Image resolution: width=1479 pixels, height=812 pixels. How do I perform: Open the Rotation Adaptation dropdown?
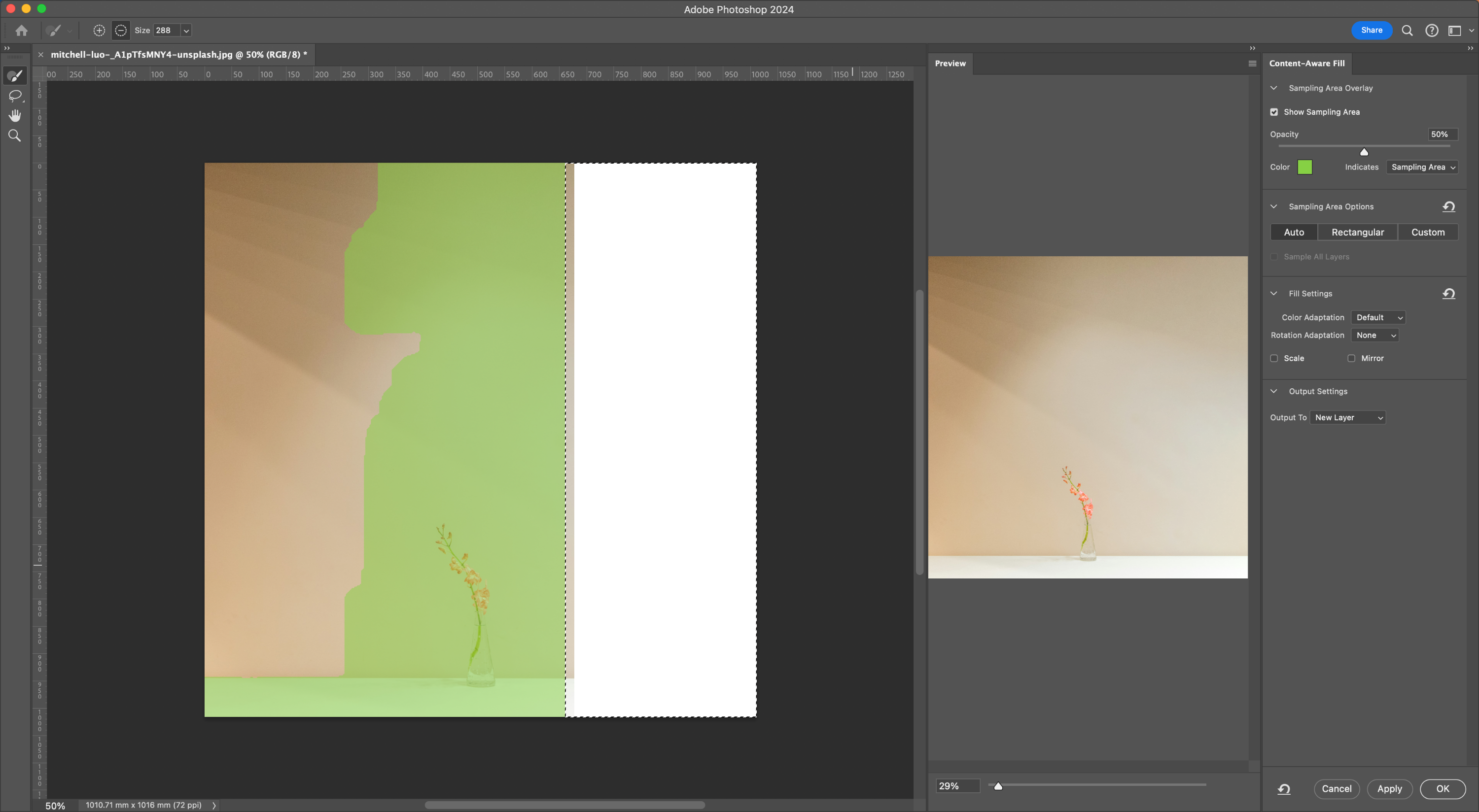(1374, 335)
